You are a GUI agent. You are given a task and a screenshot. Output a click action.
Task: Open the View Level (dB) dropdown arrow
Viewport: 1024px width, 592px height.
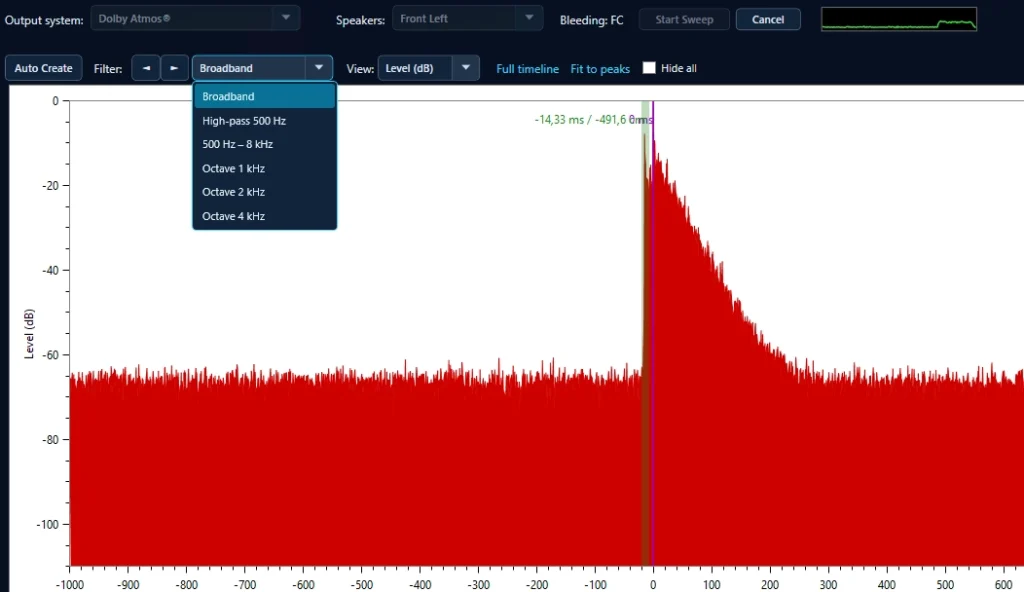tap(466, 68)
